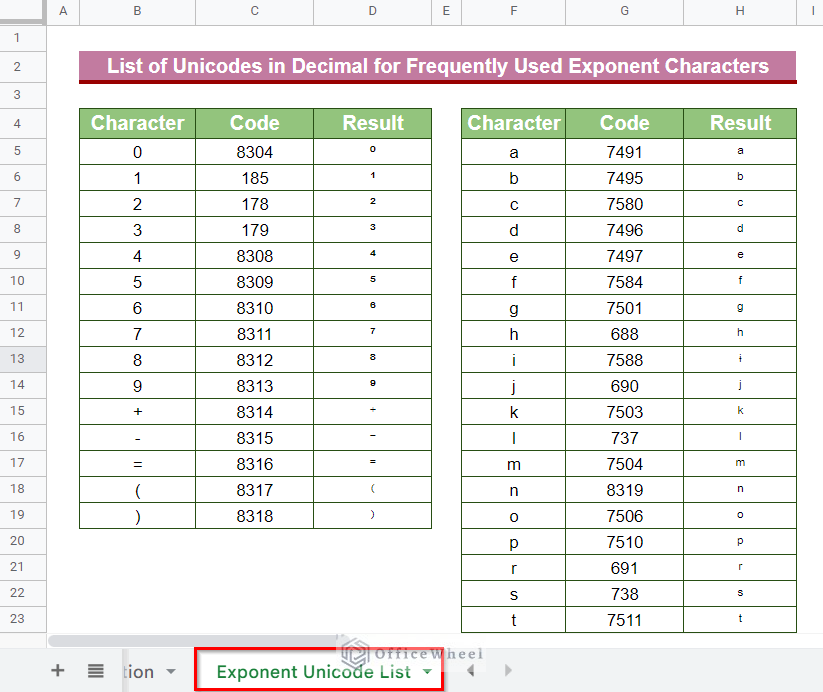Screen dimensions: 823x692
Task: Select column header C
Action: [x=253, y=12]
